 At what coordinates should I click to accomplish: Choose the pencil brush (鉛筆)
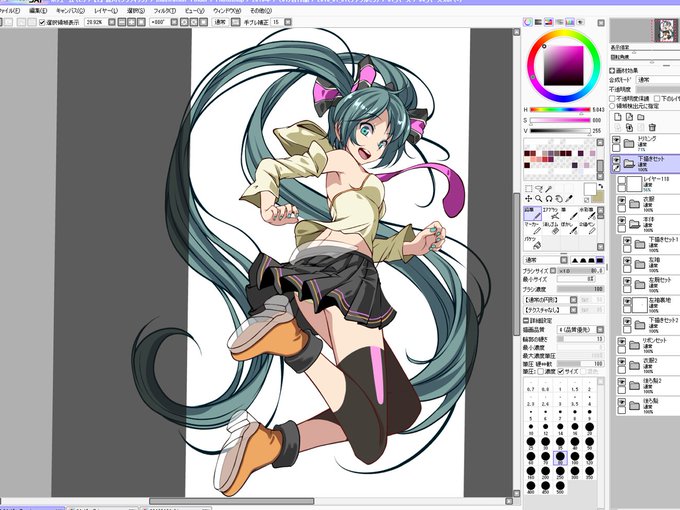point(532,213)
